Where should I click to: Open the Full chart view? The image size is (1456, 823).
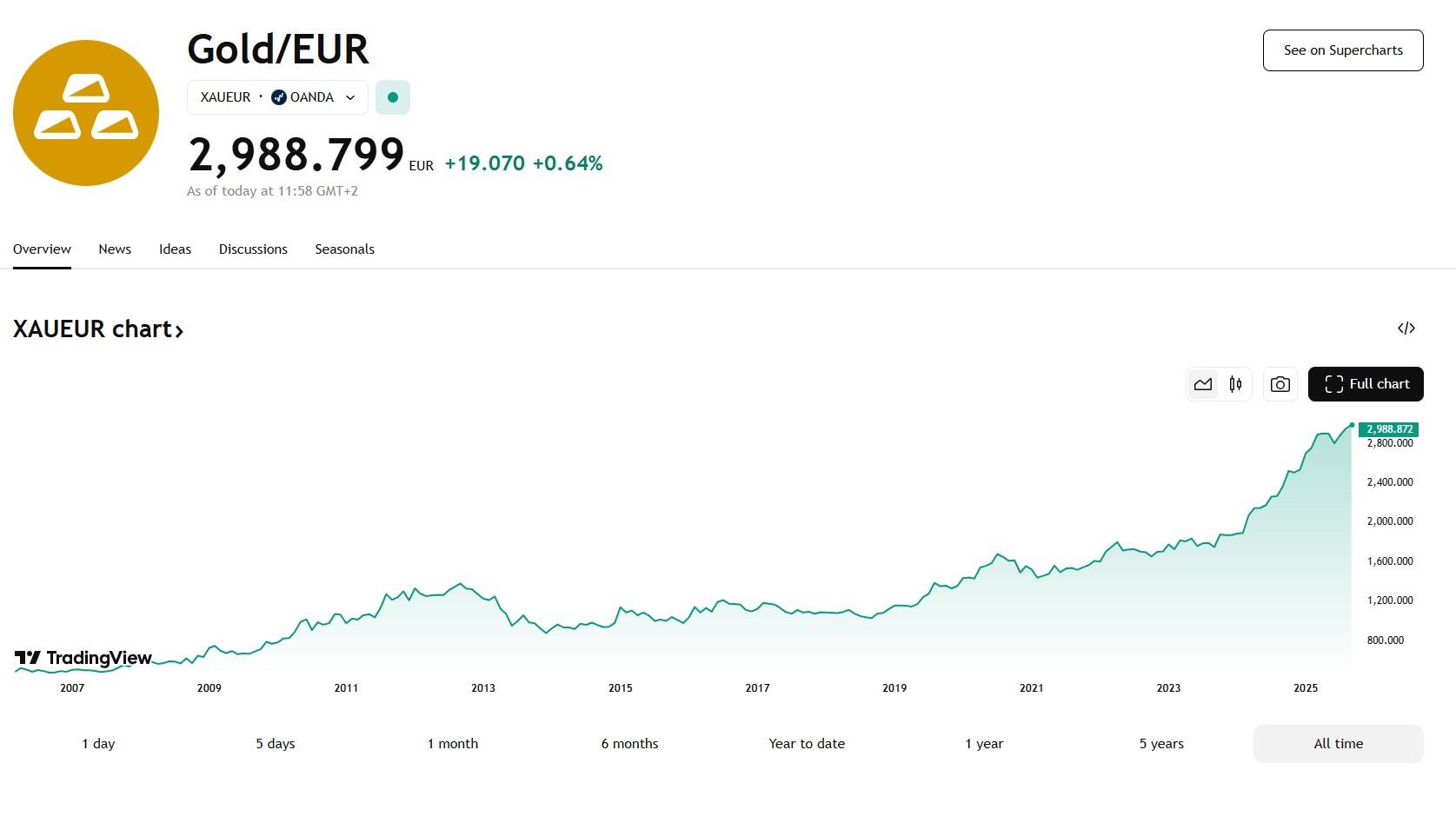pyautogui.click(x=1366, y=384)
